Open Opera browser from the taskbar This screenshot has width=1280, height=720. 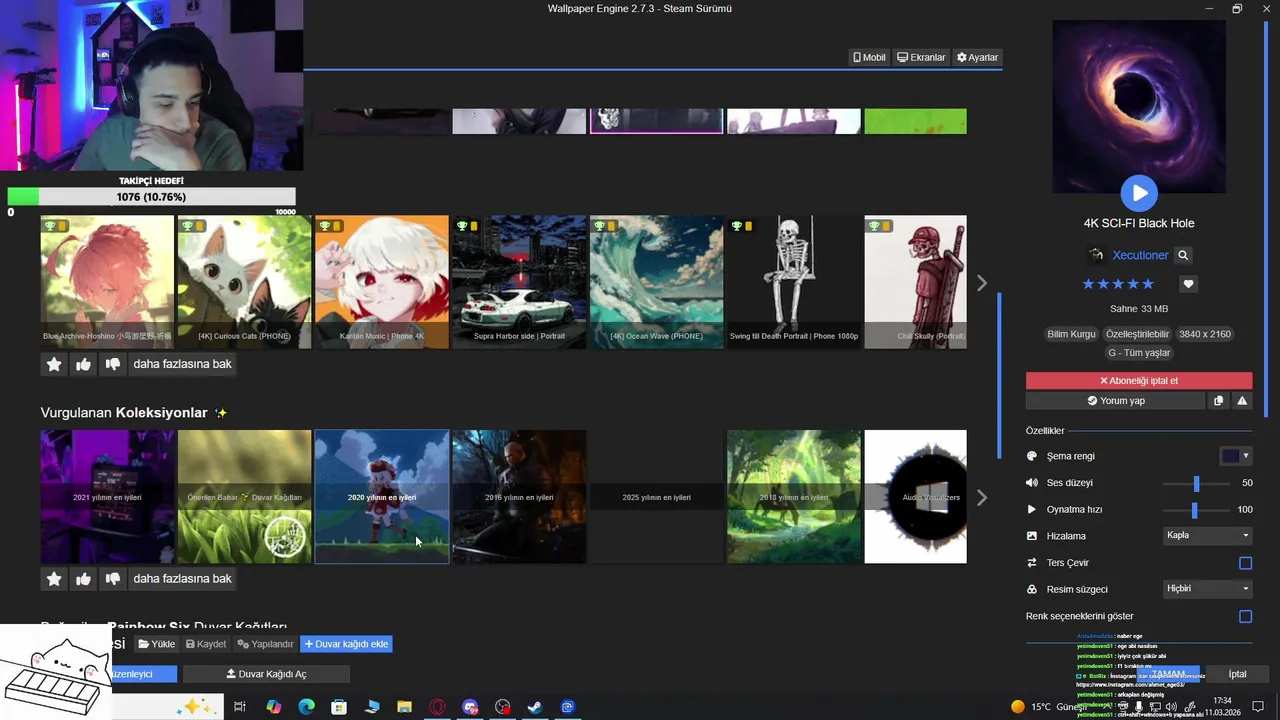click(437, 707)
